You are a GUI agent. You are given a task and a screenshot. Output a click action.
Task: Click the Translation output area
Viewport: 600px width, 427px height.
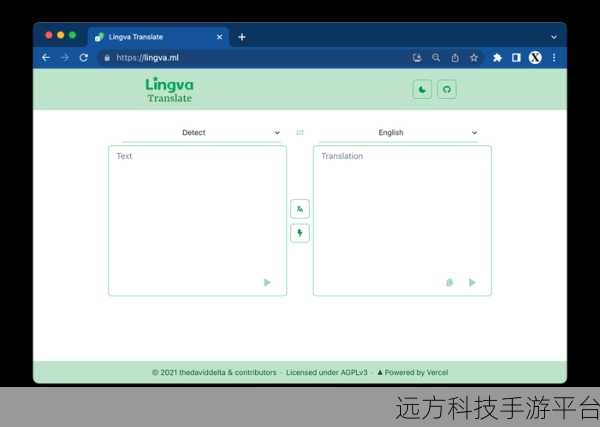coord(402,220)
